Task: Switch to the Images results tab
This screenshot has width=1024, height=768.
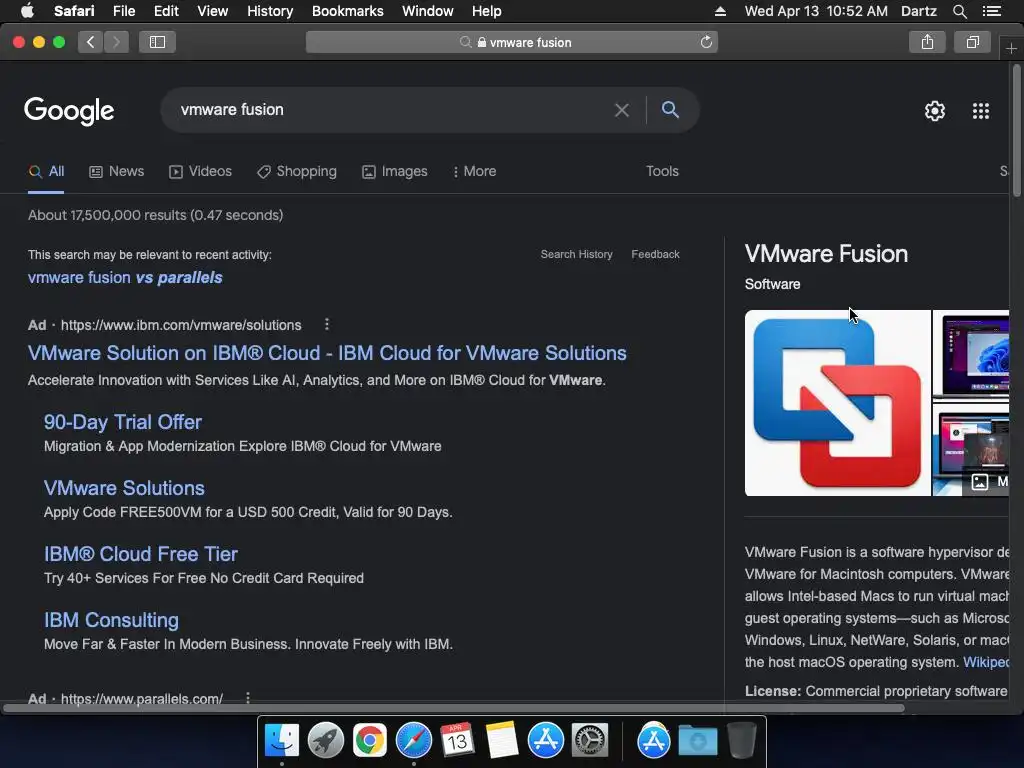Action: click(x=394, y=171)
